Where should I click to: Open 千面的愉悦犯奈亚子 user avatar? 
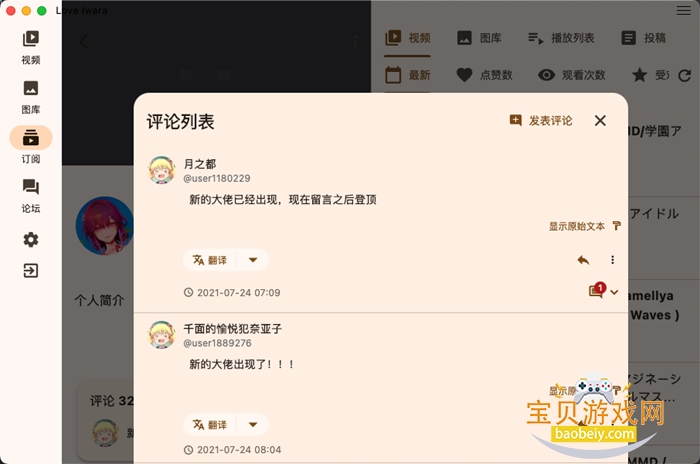(162, 334)
